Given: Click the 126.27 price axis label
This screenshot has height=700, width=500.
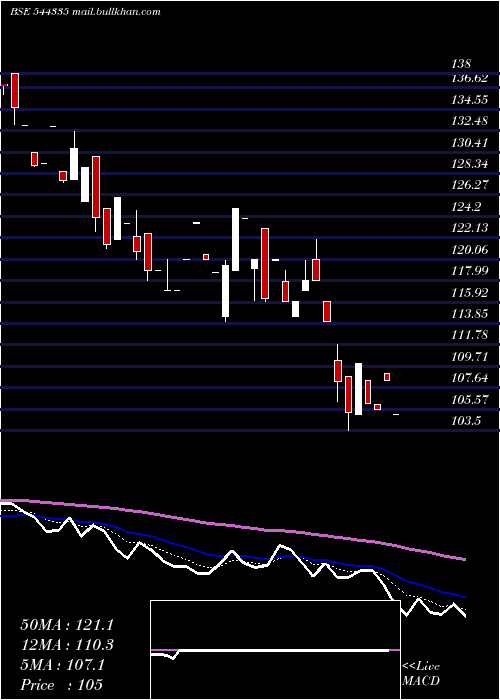Looking at the screenshot, I should (x=469, y=185).
